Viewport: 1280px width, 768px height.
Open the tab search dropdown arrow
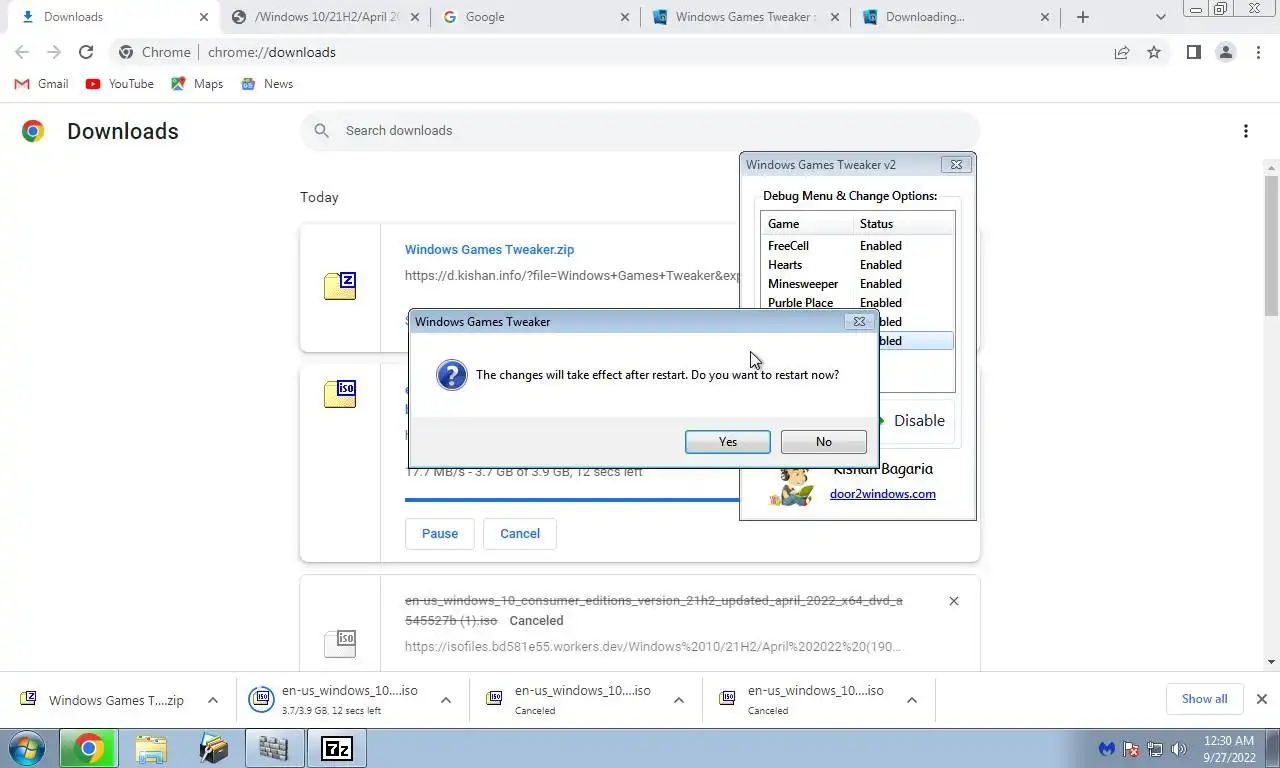click(1160, 17)
